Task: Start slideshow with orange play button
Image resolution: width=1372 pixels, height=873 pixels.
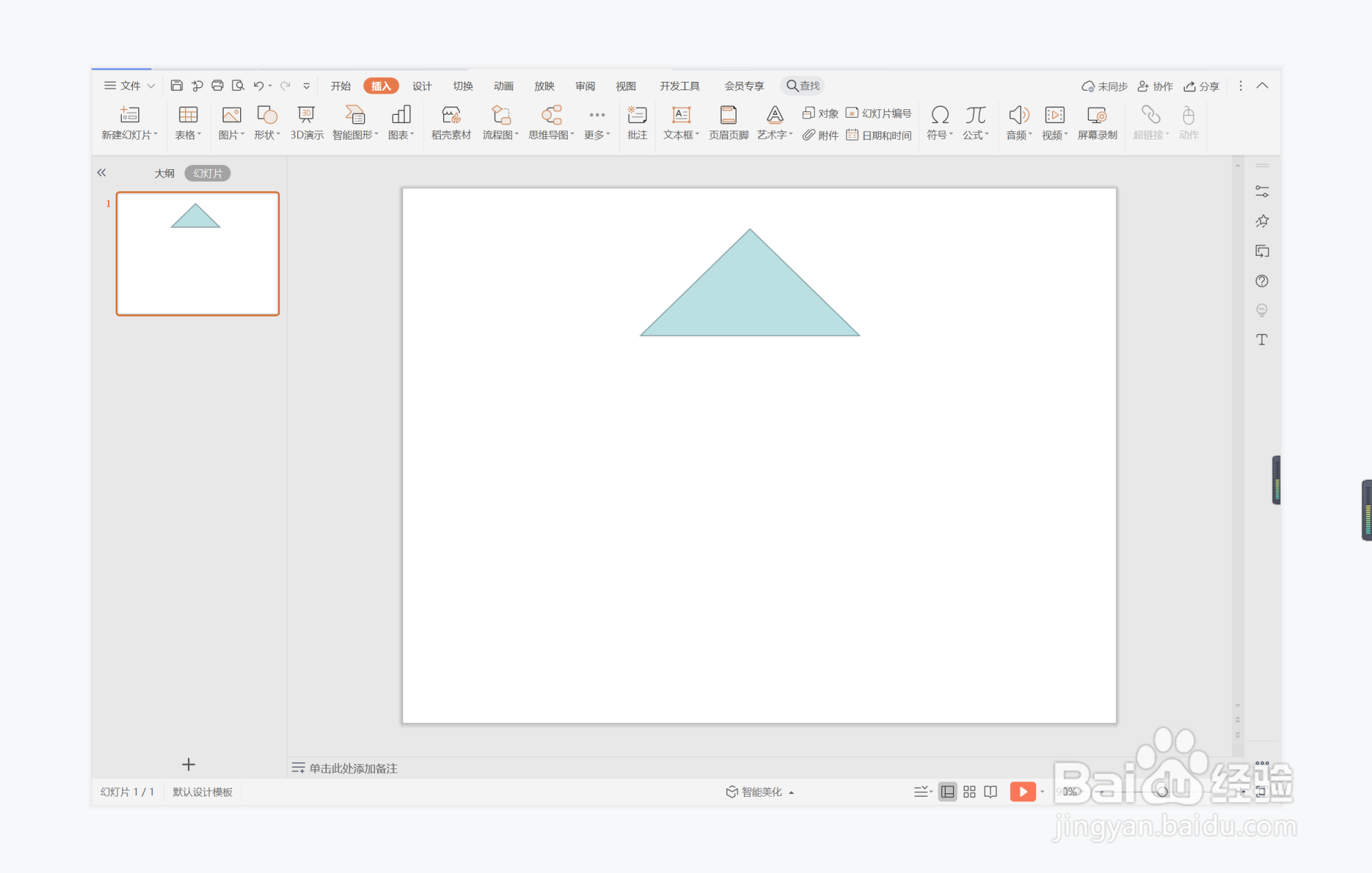Action: [1022, 792]
